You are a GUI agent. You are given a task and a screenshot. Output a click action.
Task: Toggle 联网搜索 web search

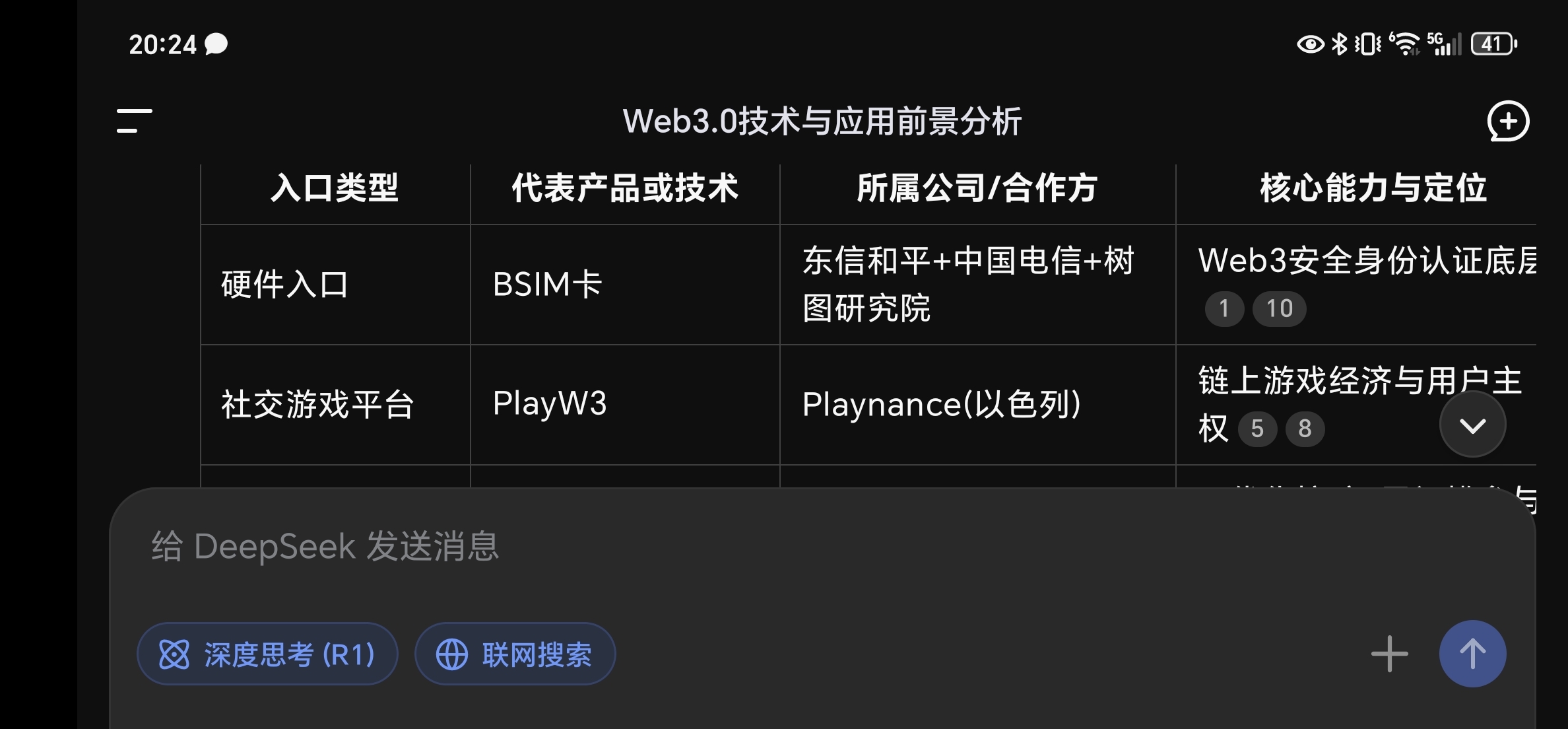point(515,654)
